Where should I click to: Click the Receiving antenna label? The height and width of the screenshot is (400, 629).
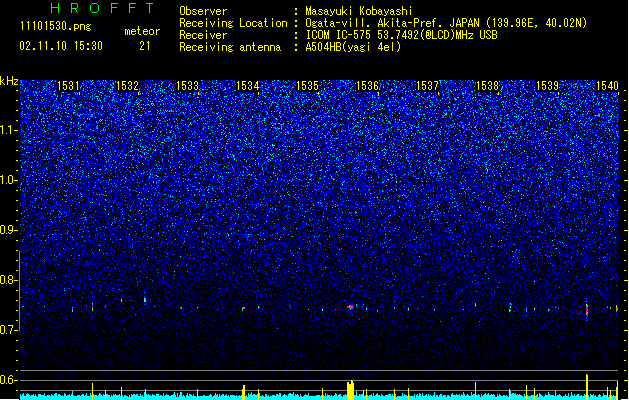230,47
